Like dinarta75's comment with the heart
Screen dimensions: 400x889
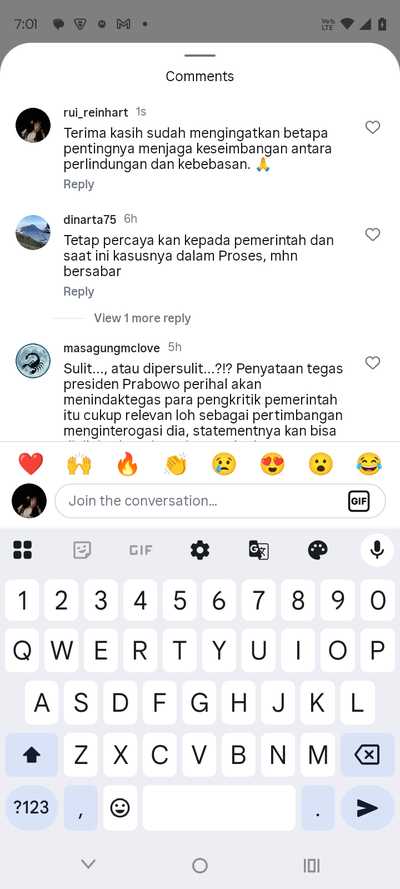coord(372,234)
